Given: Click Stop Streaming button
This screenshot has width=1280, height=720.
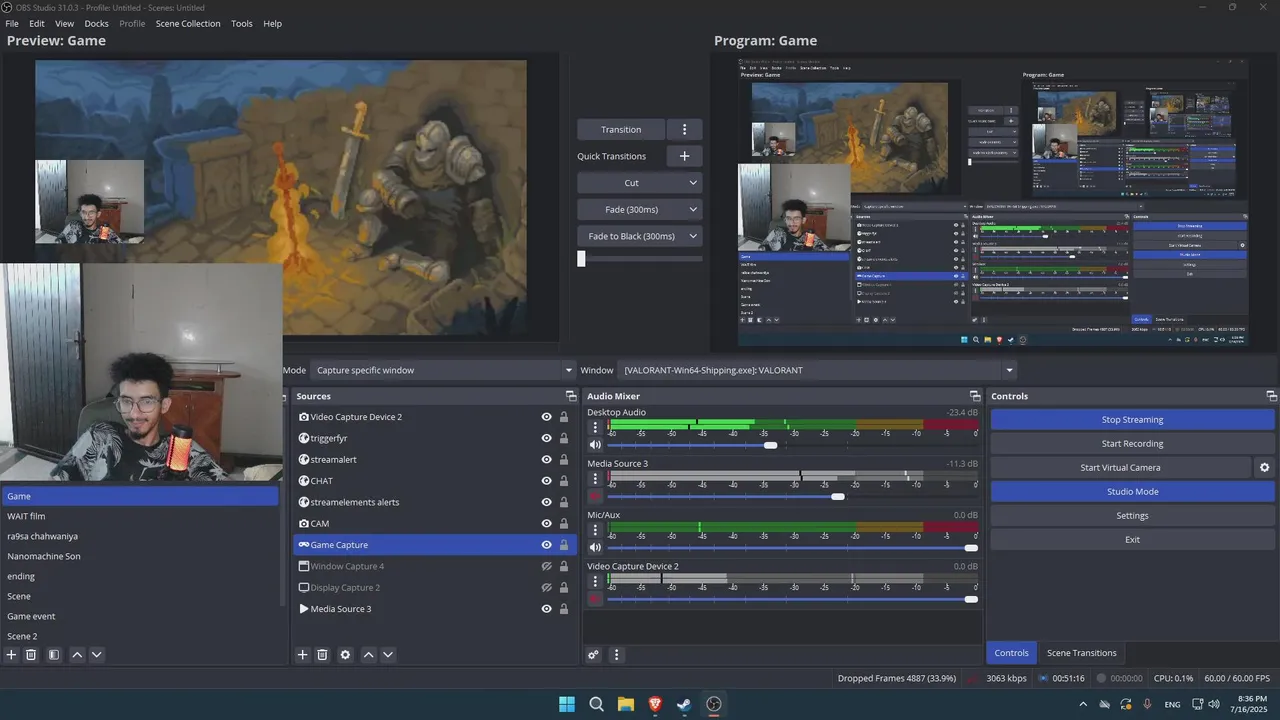Looking at the screenshot, I should coord(1132,420).
